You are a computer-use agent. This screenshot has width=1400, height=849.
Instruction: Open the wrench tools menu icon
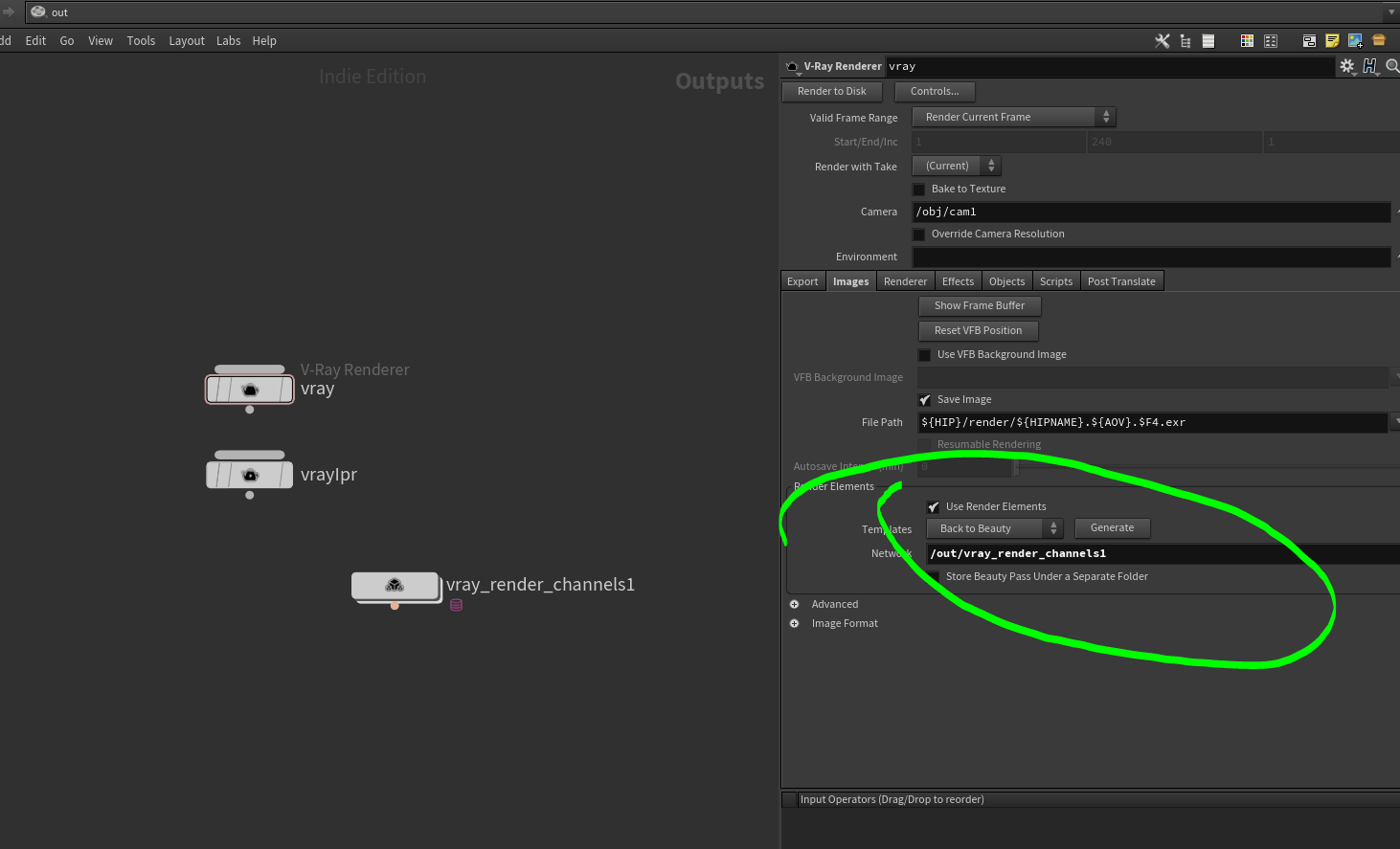click(1163, 41)
